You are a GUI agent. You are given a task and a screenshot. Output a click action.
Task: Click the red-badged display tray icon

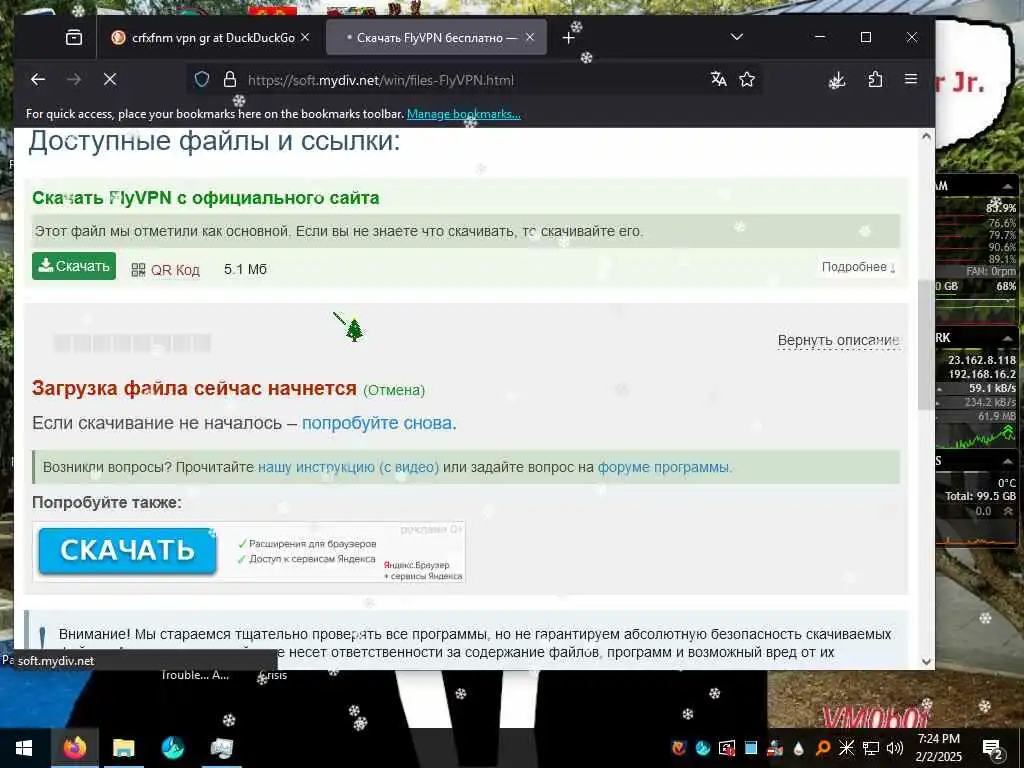[726, 748]
